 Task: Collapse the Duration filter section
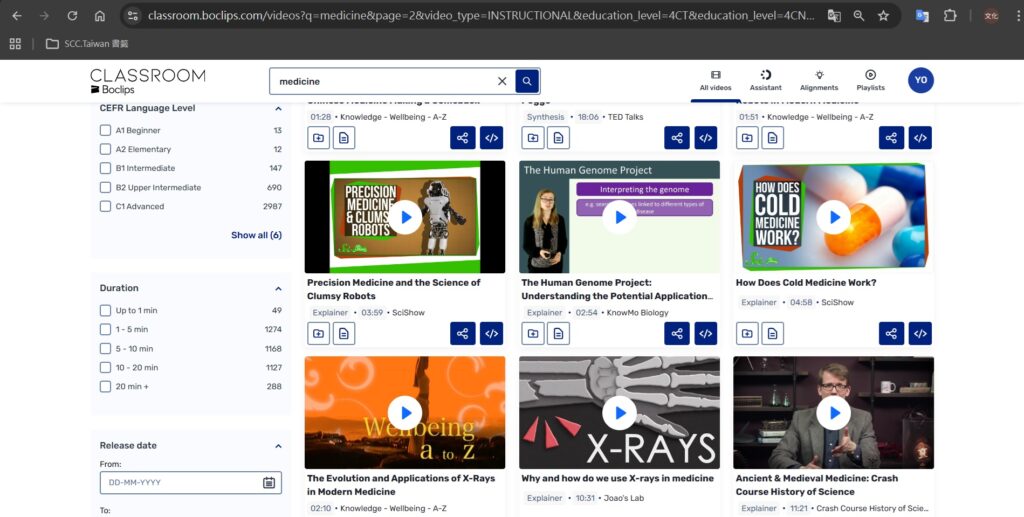pos(278,288)
